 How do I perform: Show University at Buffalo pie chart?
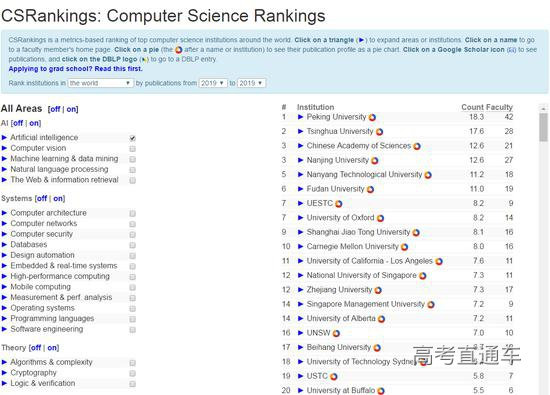click(x=381, y=391)
